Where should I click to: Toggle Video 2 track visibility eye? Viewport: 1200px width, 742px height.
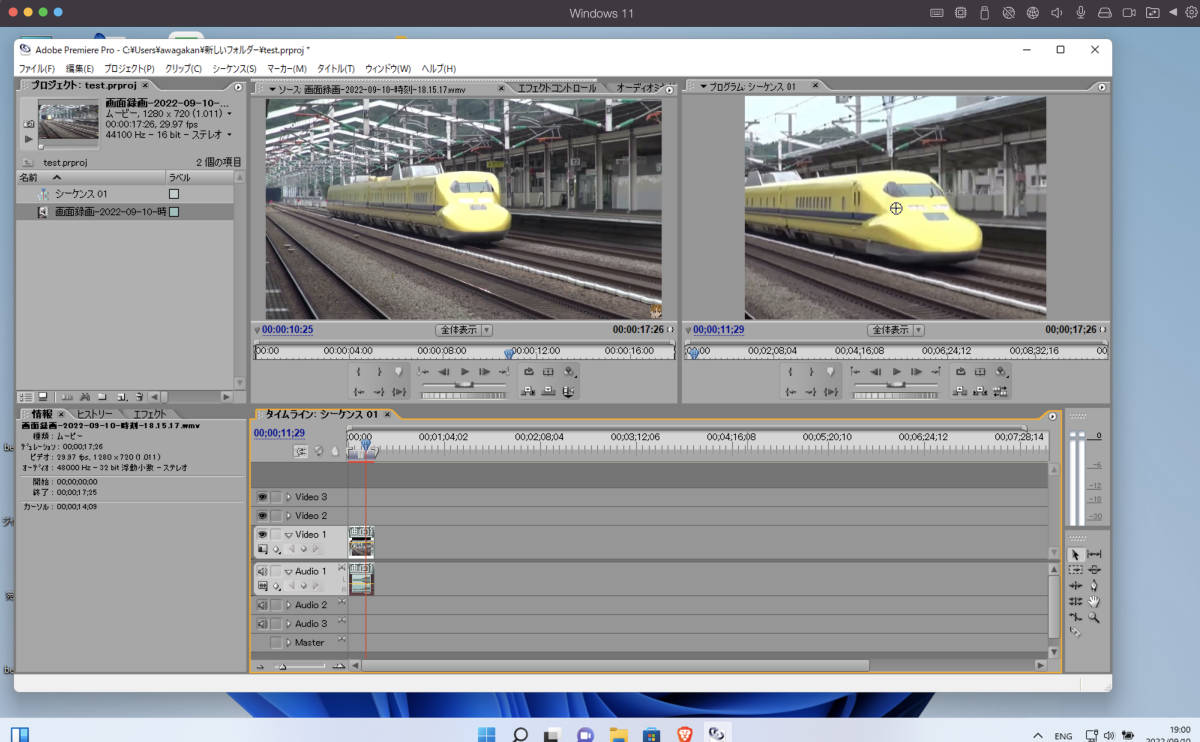[262, 516]
